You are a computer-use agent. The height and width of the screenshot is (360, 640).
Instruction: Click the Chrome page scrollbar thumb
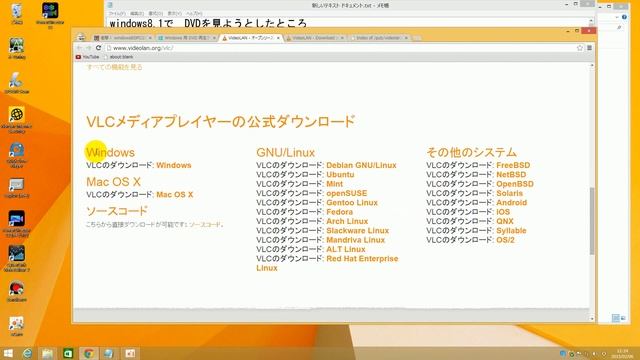592,220
